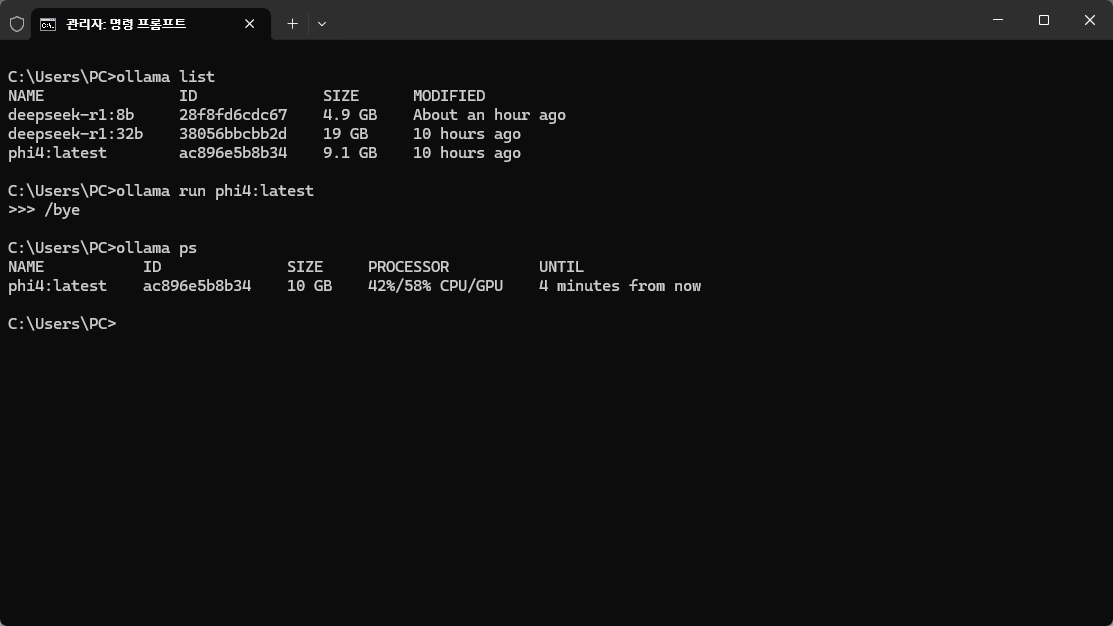Click the MODIFIED column header

click(449, 96)
